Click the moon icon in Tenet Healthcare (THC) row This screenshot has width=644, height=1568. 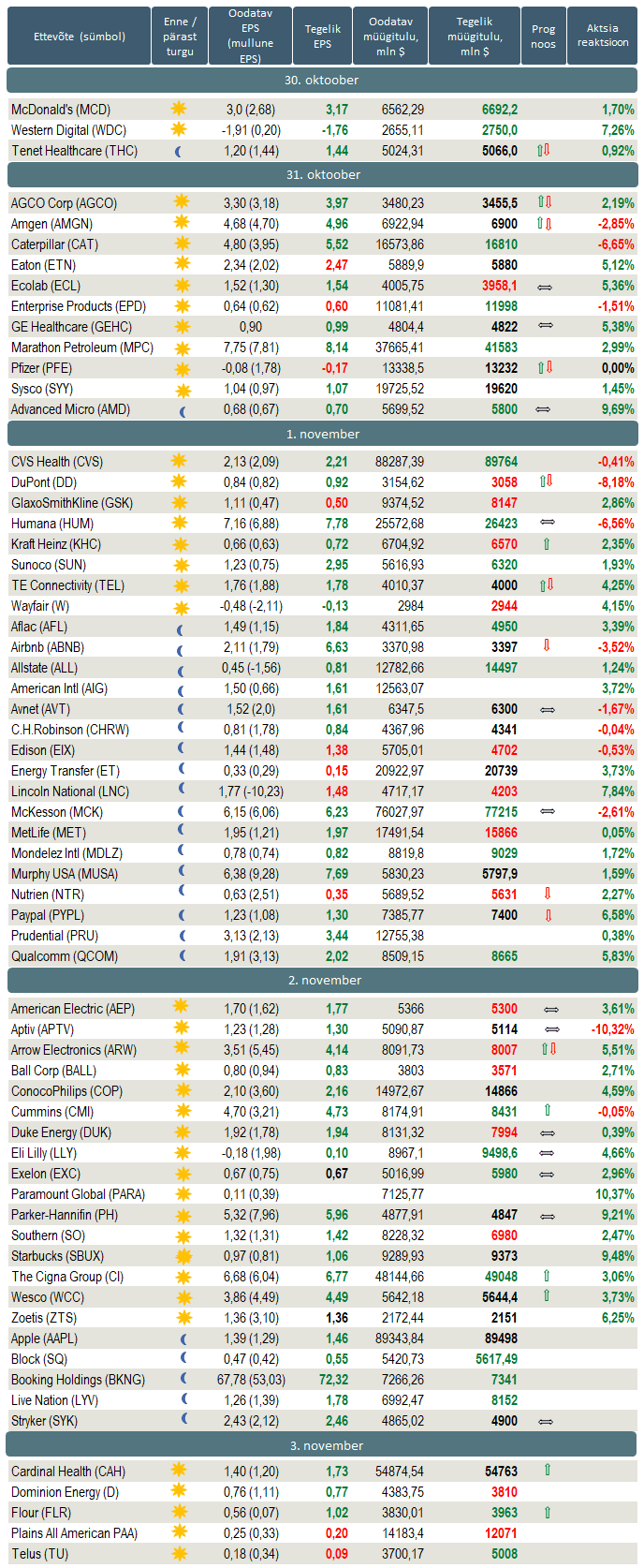click(x=180, y=151)
